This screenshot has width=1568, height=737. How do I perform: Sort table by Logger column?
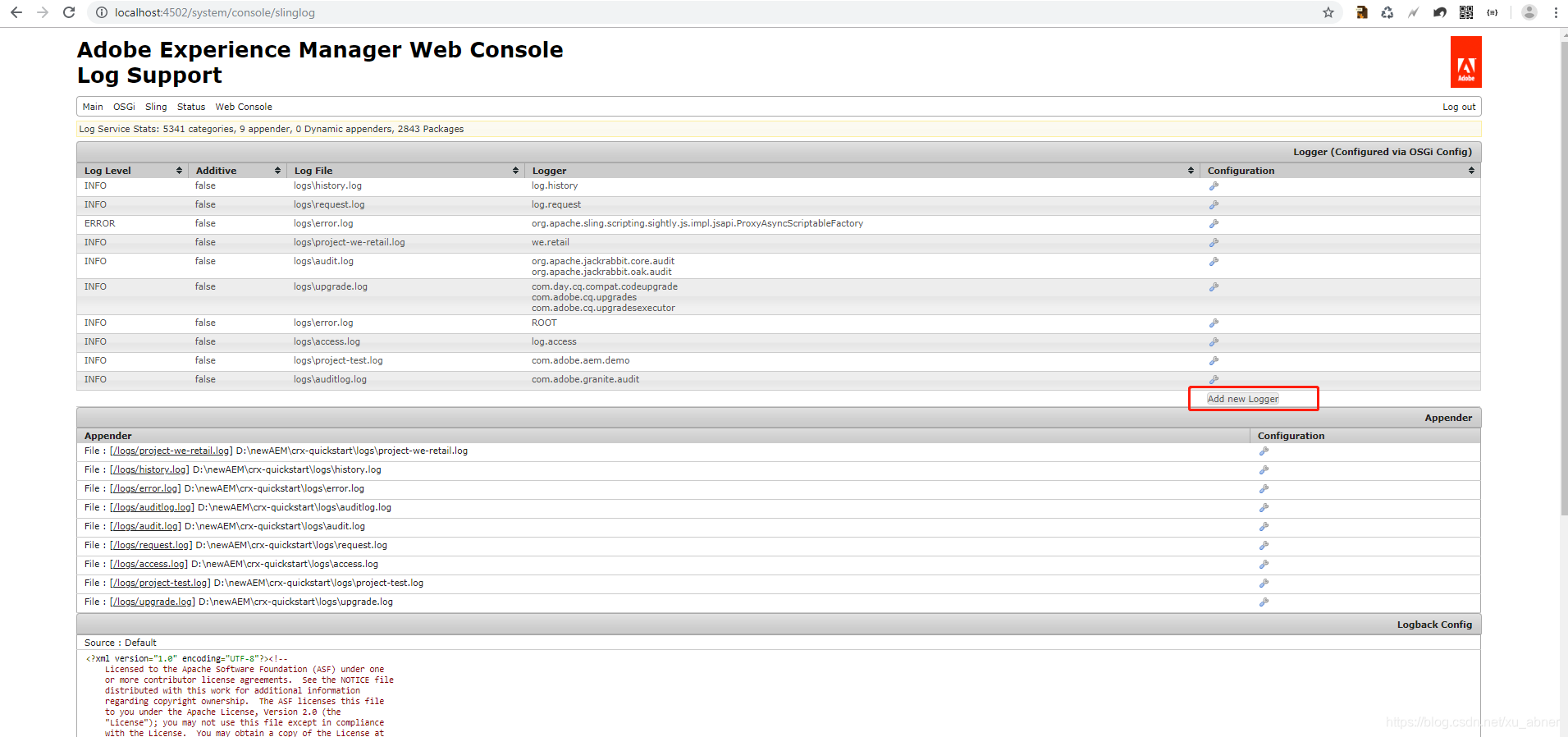click(862, 171)
